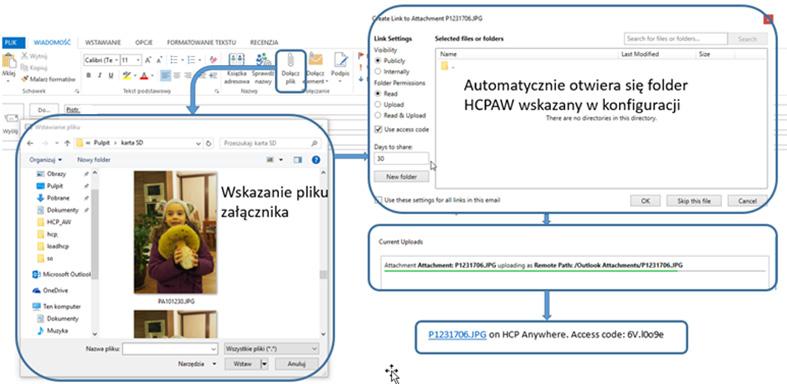Increase the font size with the grow icon
Viewport: 787px width, 384px height.
[x=149, y=60]
